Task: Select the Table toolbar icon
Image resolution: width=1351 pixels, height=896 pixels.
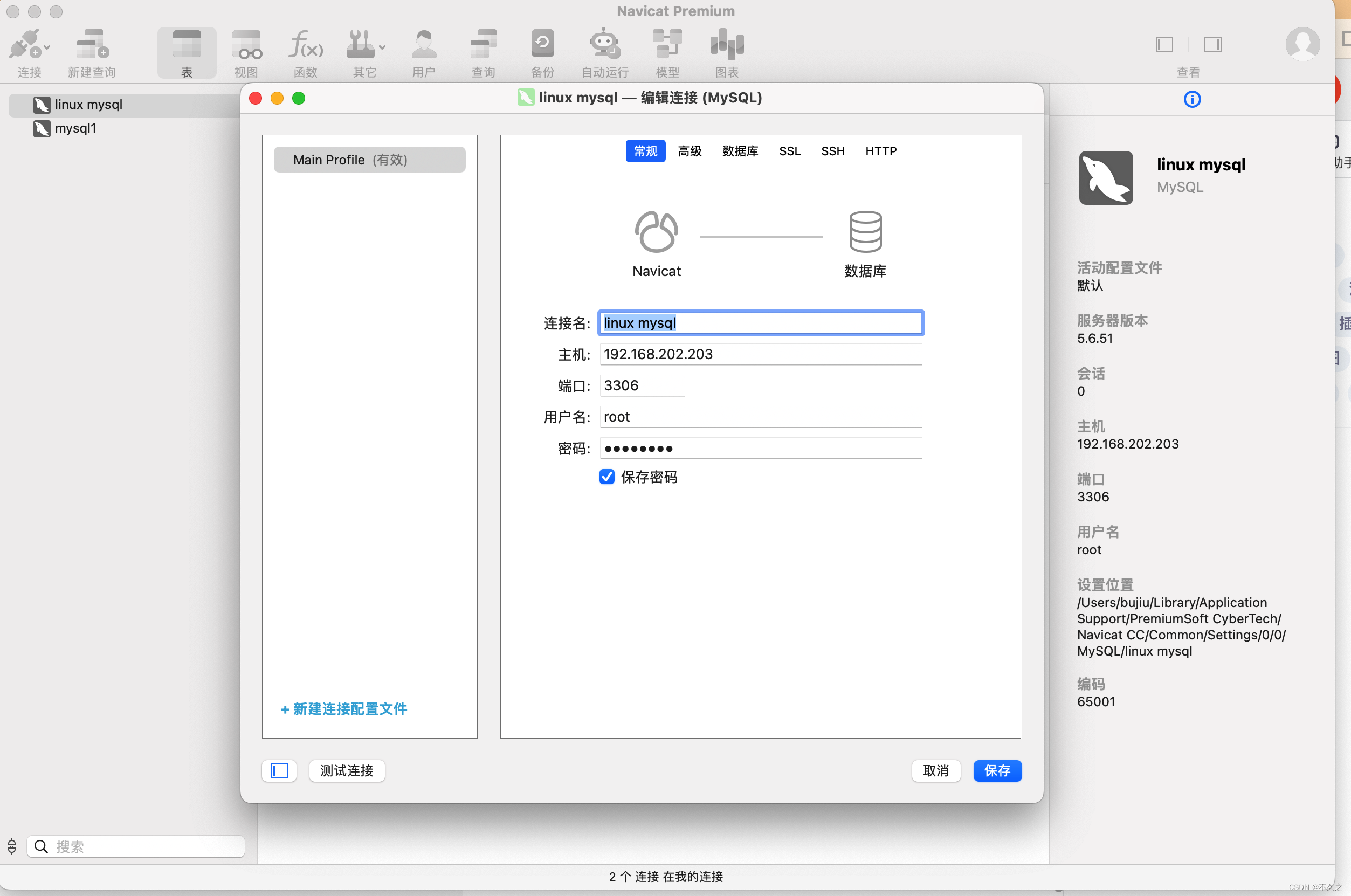Action: click(187, 44)
